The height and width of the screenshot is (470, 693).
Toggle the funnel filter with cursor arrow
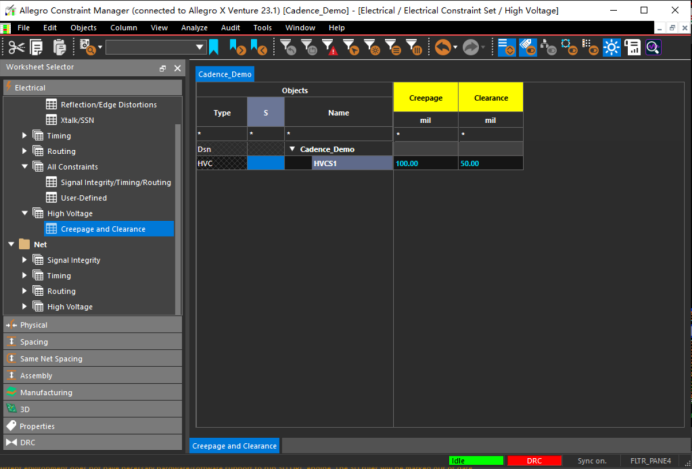(351, 47)
